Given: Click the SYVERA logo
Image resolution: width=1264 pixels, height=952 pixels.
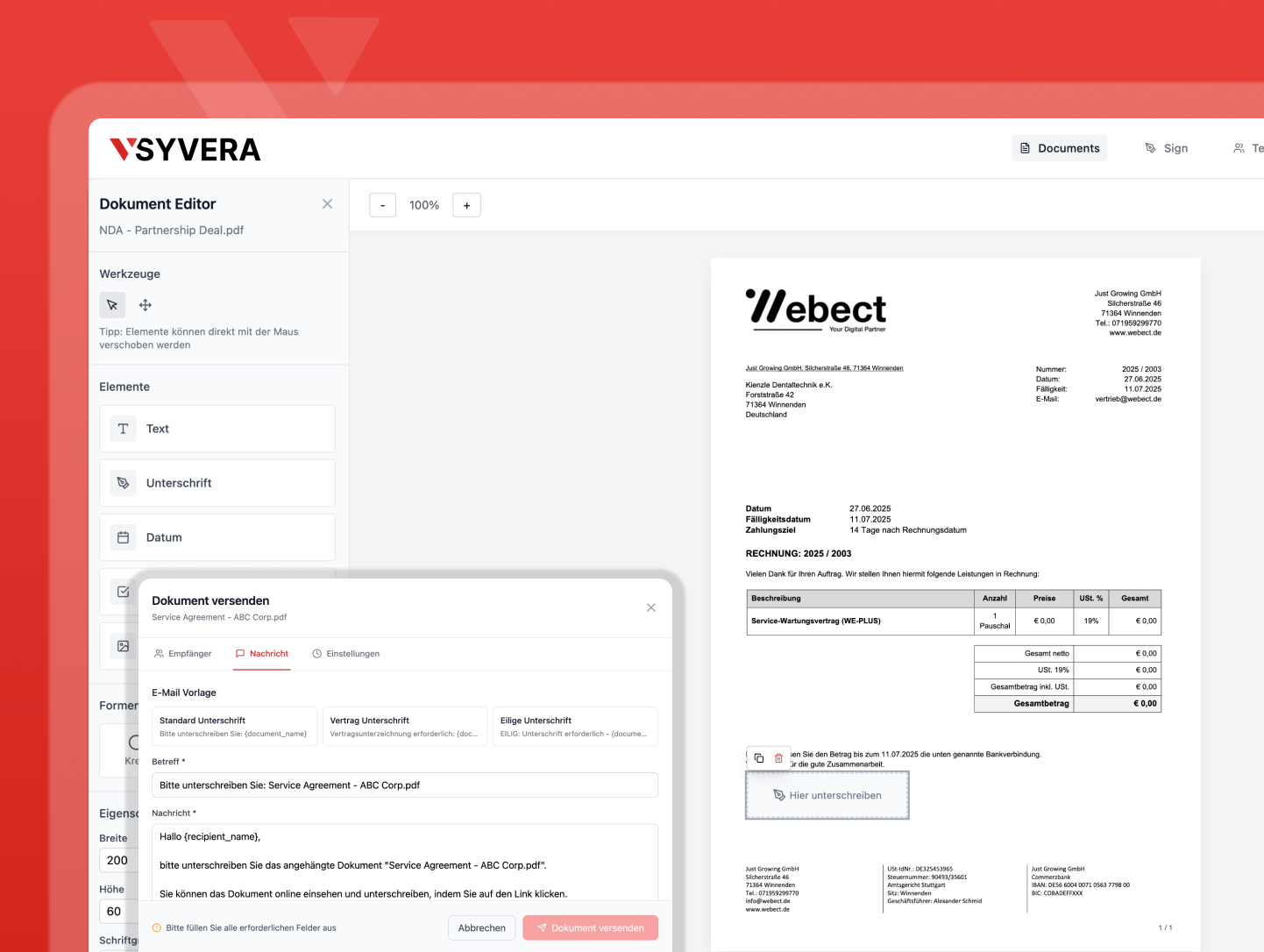Looking at the screenshot, I should coord(185,150).
